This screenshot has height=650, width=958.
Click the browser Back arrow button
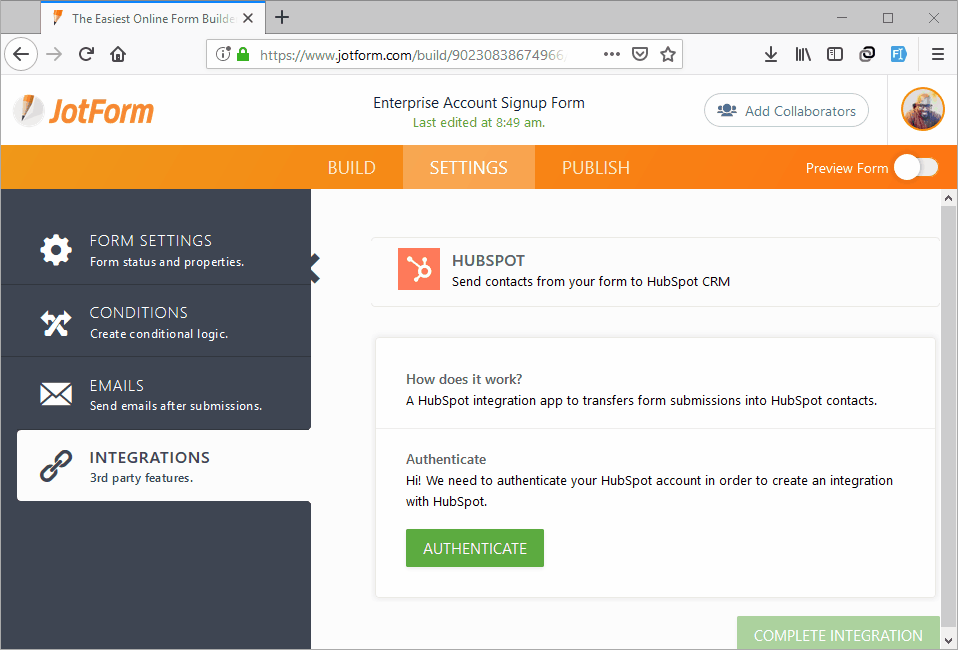tap(21, 54)
